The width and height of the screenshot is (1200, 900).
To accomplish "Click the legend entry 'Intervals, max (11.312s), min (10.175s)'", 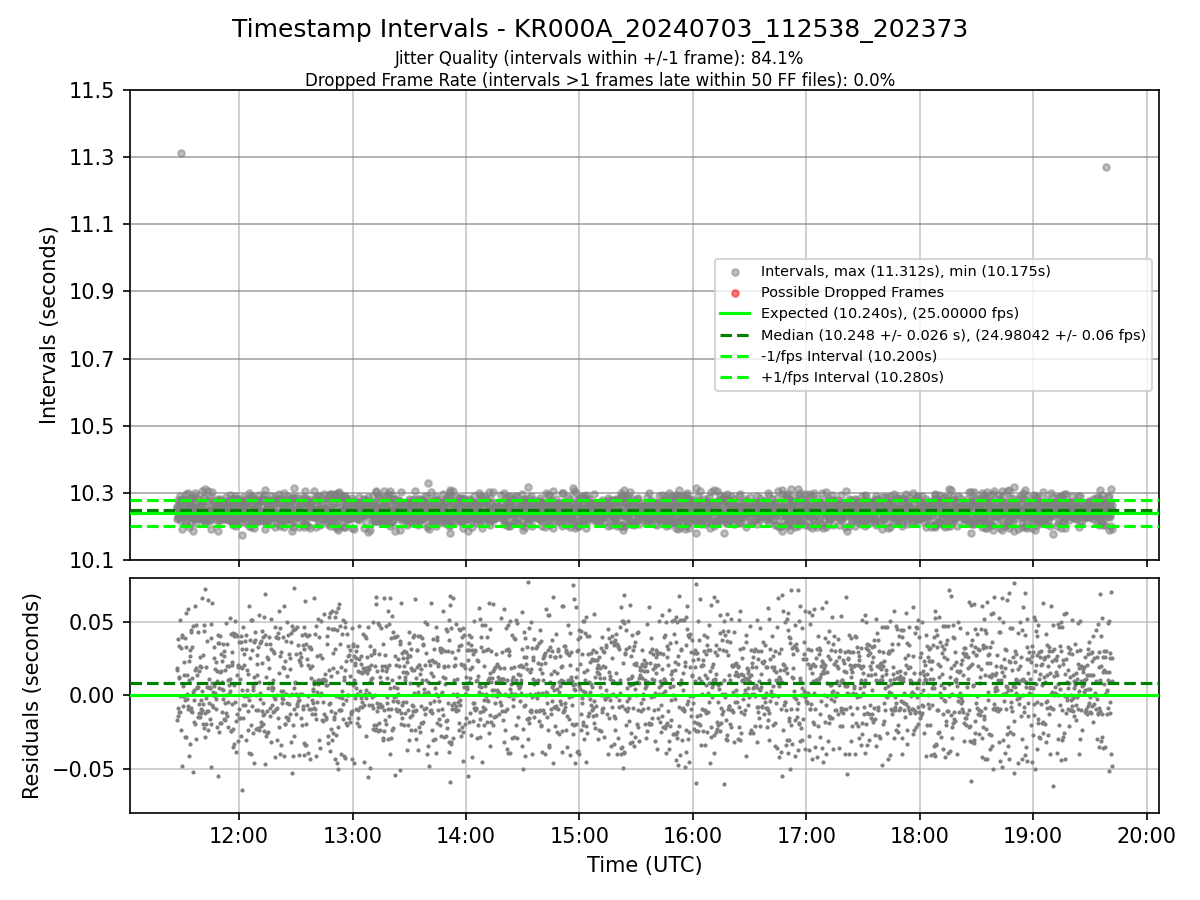I will pos(905,271).
